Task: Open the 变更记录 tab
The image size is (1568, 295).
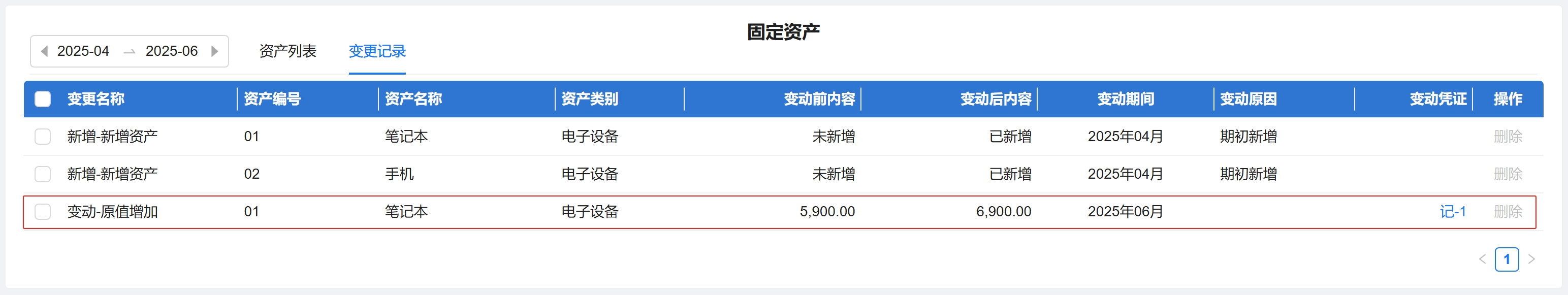Action: pos(377,51)
